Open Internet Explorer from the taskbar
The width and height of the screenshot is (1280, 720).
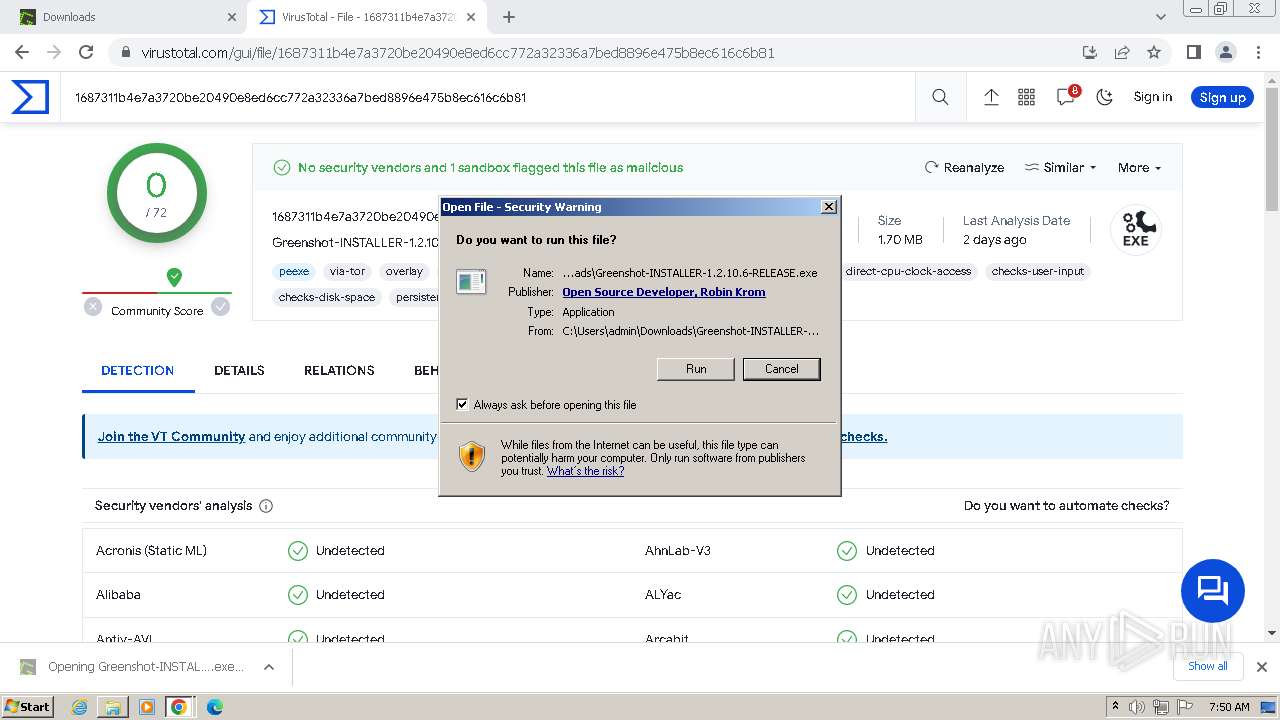coord(79,707)
